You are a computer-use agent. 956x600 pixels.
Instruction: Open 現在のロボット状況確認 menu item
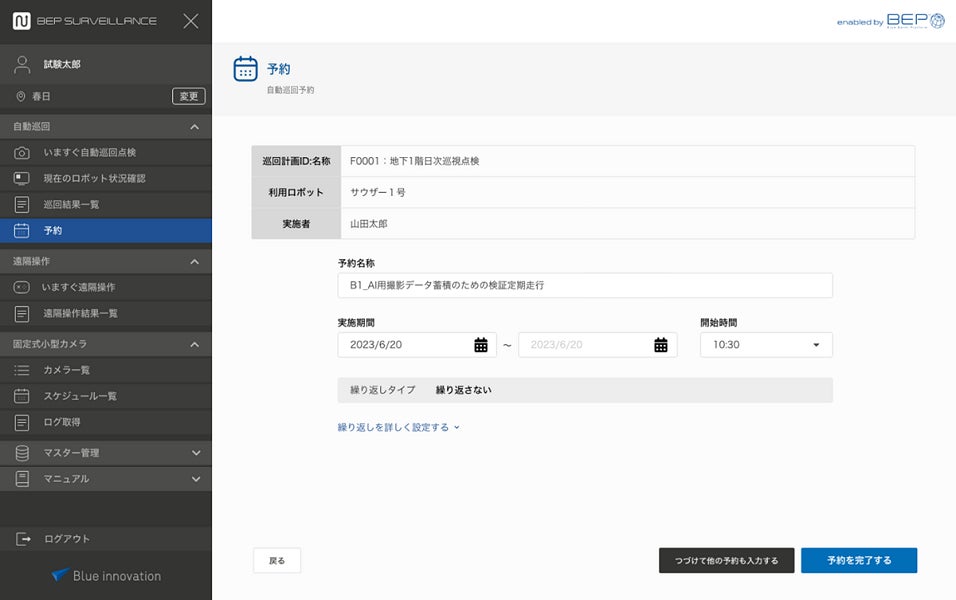[x=95, y=179]
